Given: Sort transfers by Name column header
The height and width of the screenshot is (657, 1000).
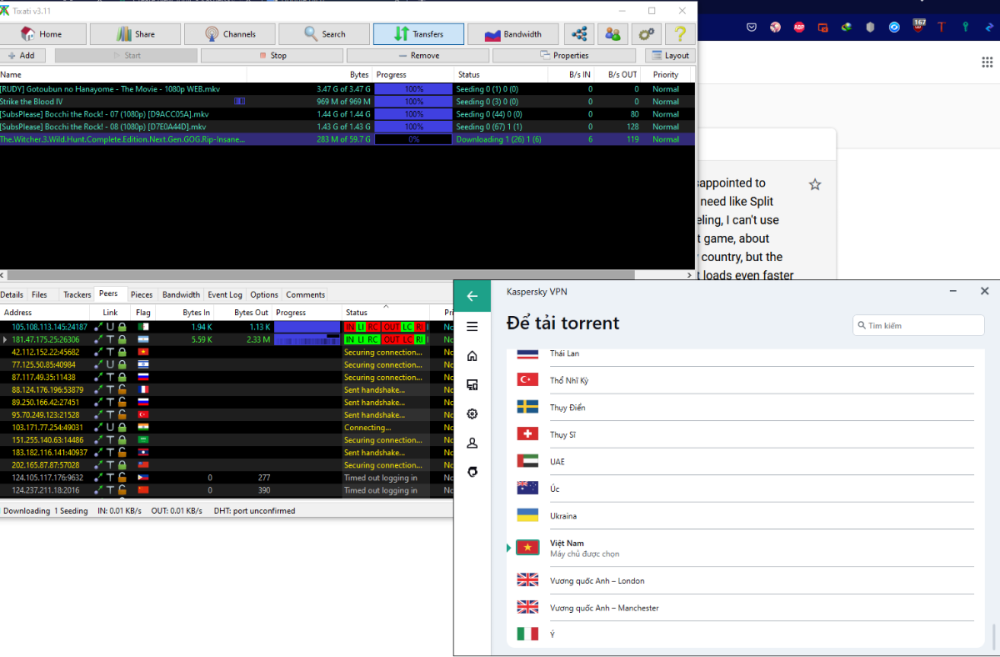Looking at the screenshot, I should pos(123,75).
